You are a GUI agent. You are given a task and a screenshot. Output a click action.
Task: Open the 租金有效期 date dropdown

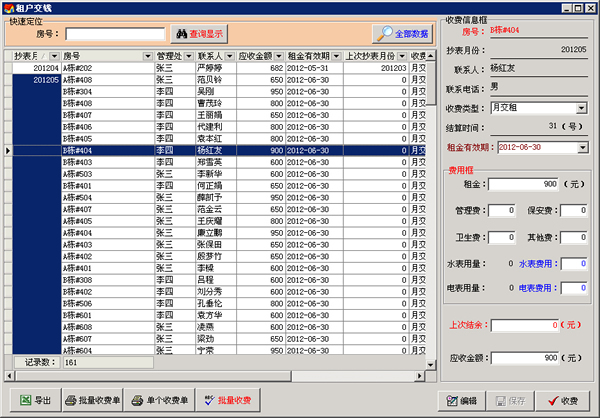pyautogui.click(x=581, y=148)
